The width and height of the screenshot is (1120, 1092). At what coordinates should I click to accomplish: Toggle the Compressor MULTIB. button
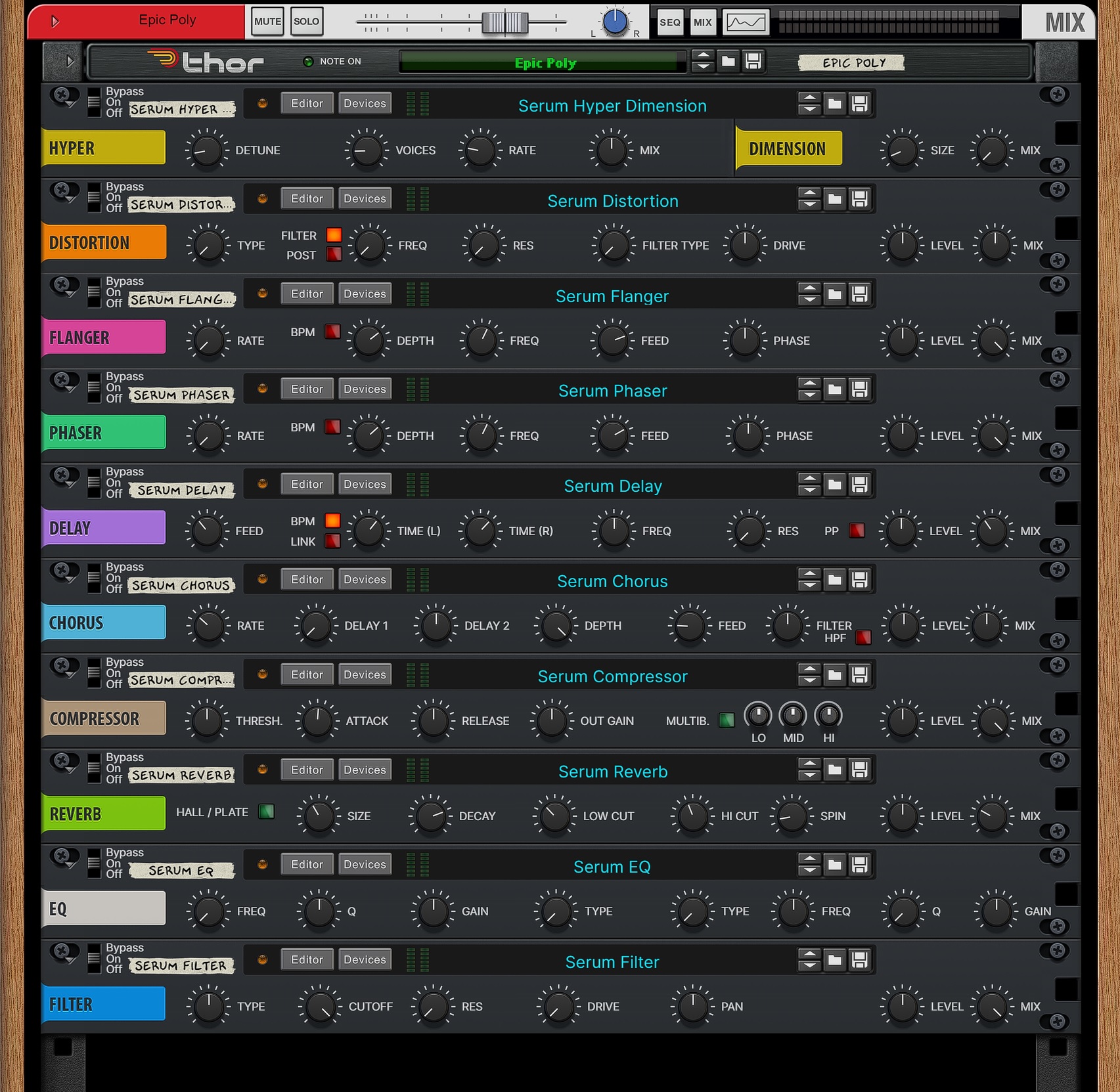pos(727,720)
